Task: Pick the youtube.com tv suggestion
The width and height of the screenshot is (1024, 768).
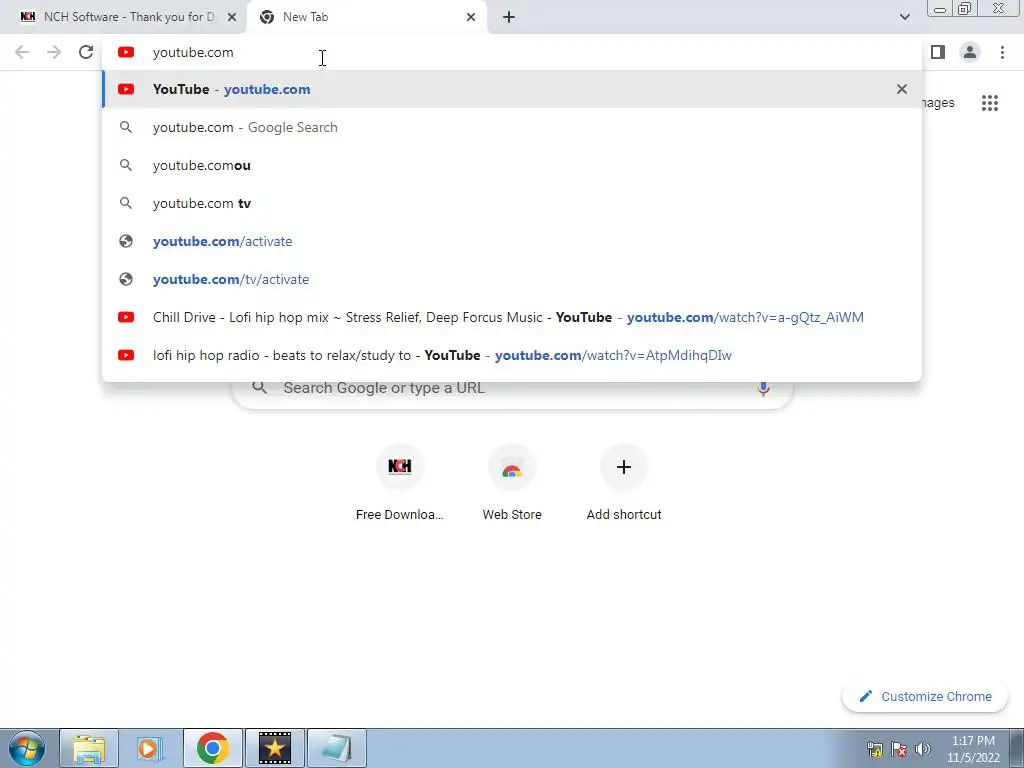Action: click(512, 203)
